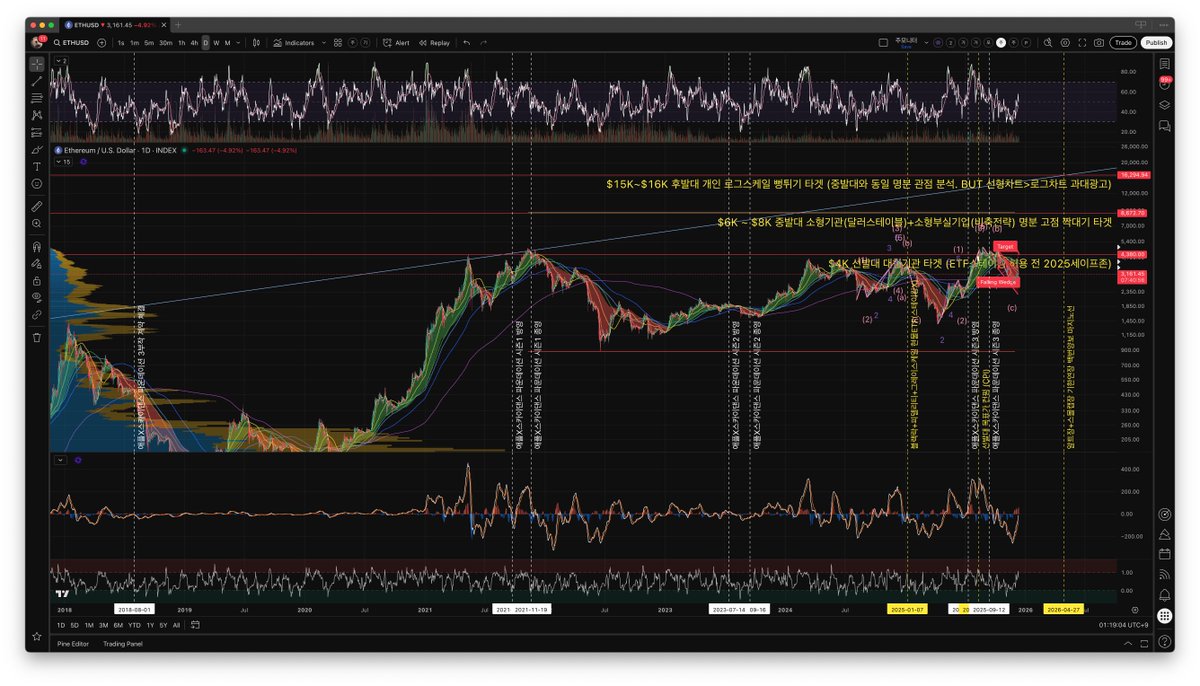This screenshot has height=686, width=1200.
Task: Select the trend line drawing tool
Action: click(37, 81)
